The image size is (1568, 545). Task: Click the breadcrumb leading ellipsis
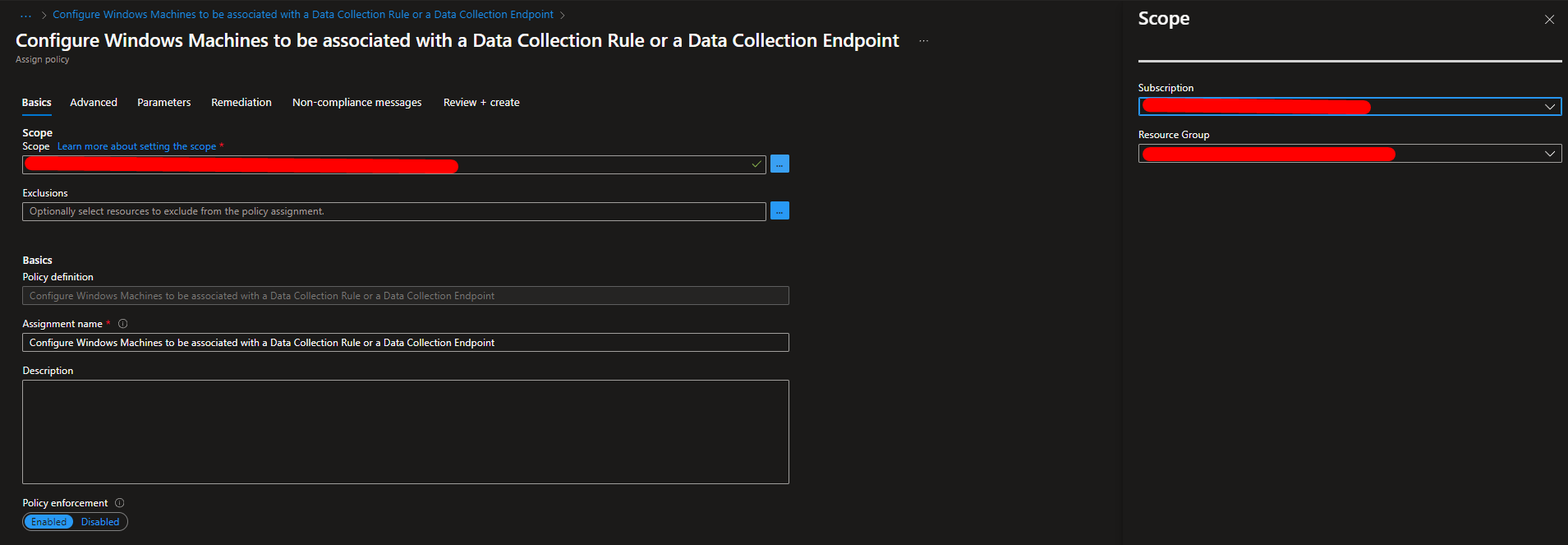pyautogui.click(x=26, y=15)
